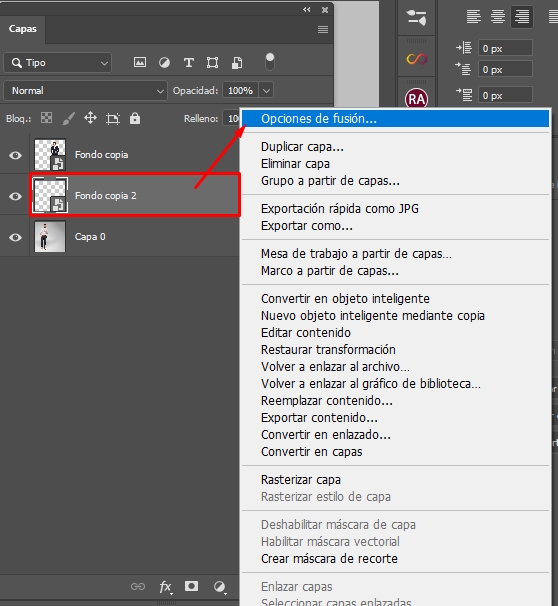Lock artboard nesting icon
The width and height of the screenshot is (558, 606).
point(113,119)
